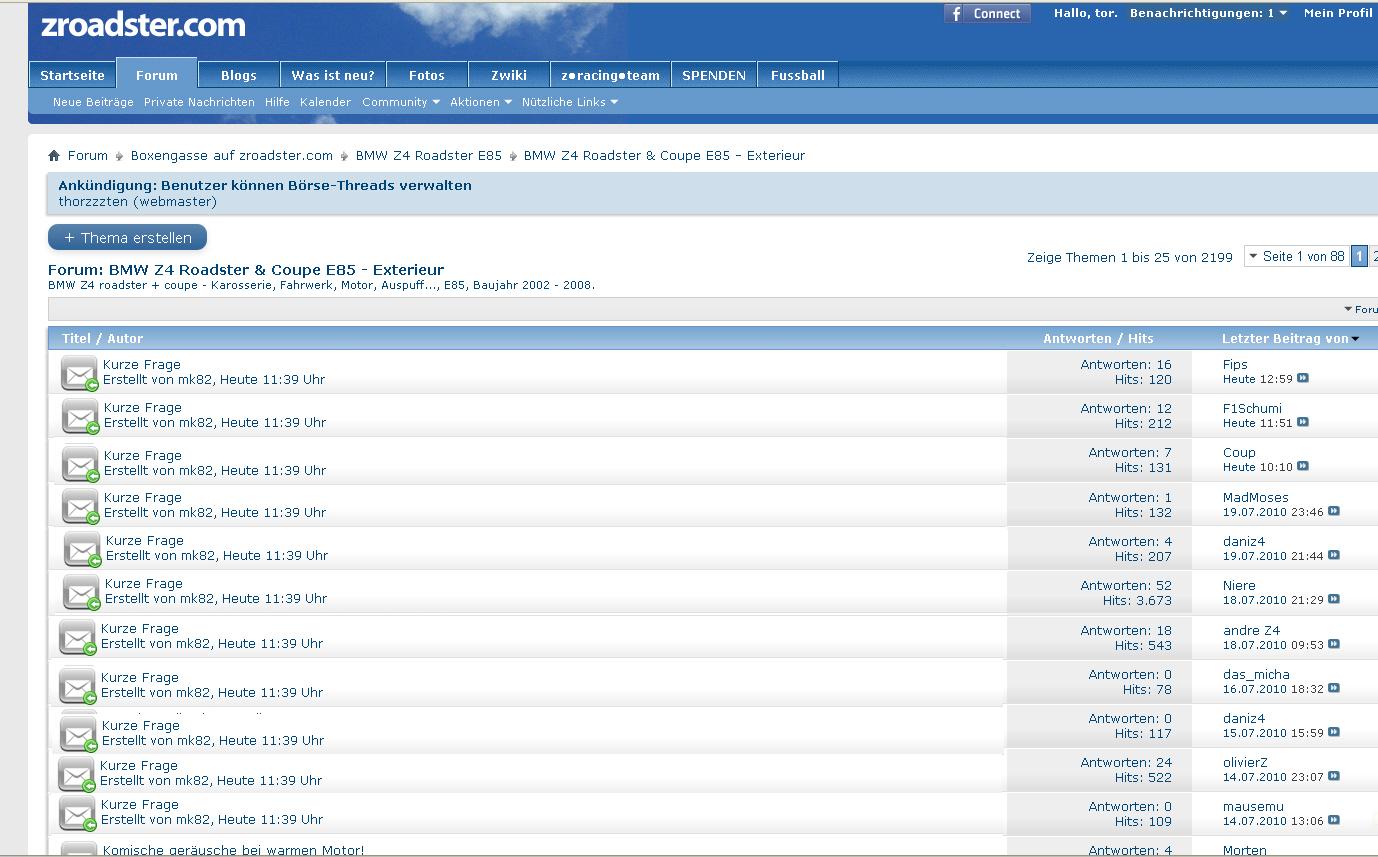Open the Aktionen dropdown
The width and height of the screenshot is (1378, 857).
[480, 102]
